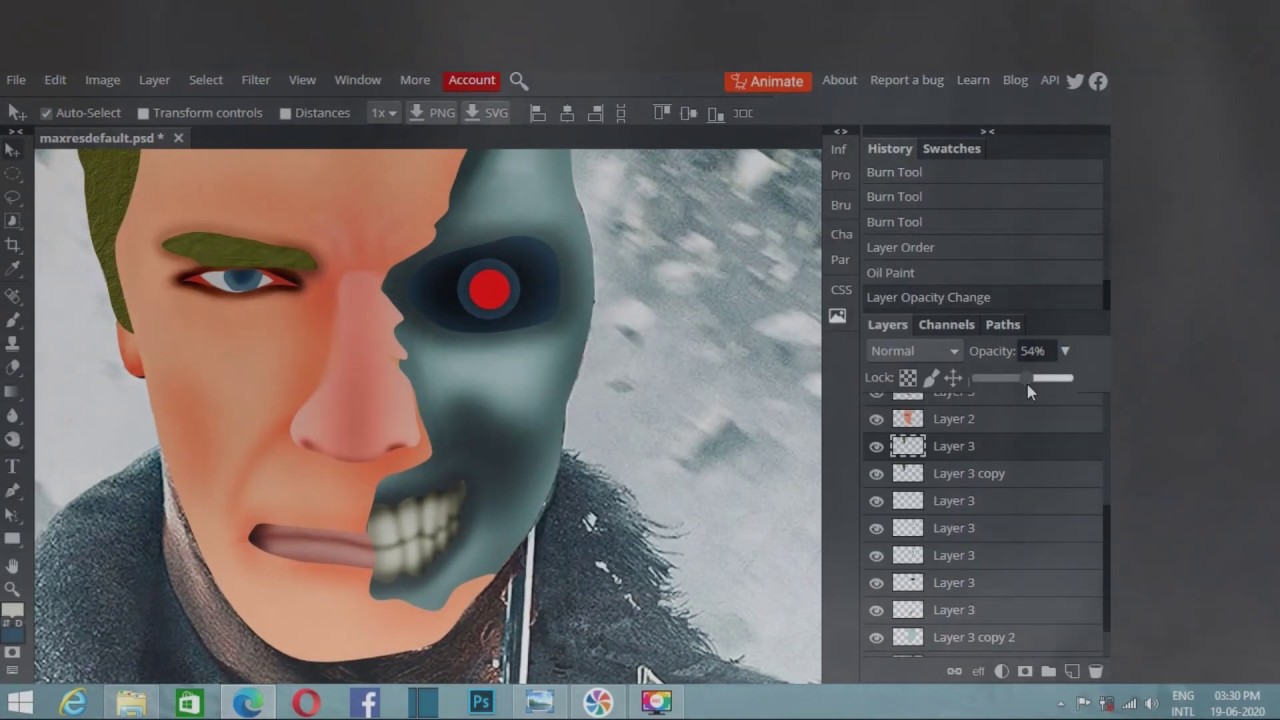Select the Zoom tool in the left toolbar
This screenshot has height=720, width=1280.
[x=13, y=588]
